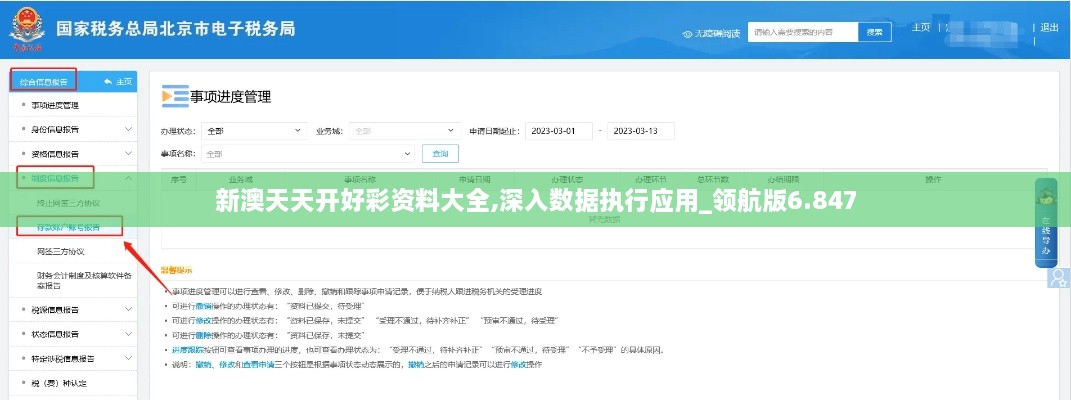Open the 在线导办 online assistant widget
Viewport: 1071px width, 400px height.
1046,222
